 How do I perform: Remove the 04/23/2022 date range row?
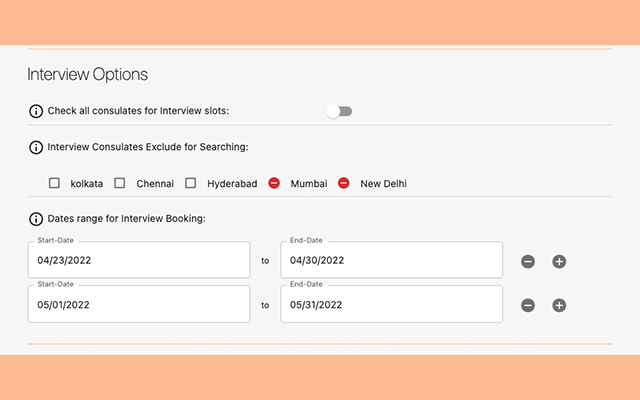528,261
